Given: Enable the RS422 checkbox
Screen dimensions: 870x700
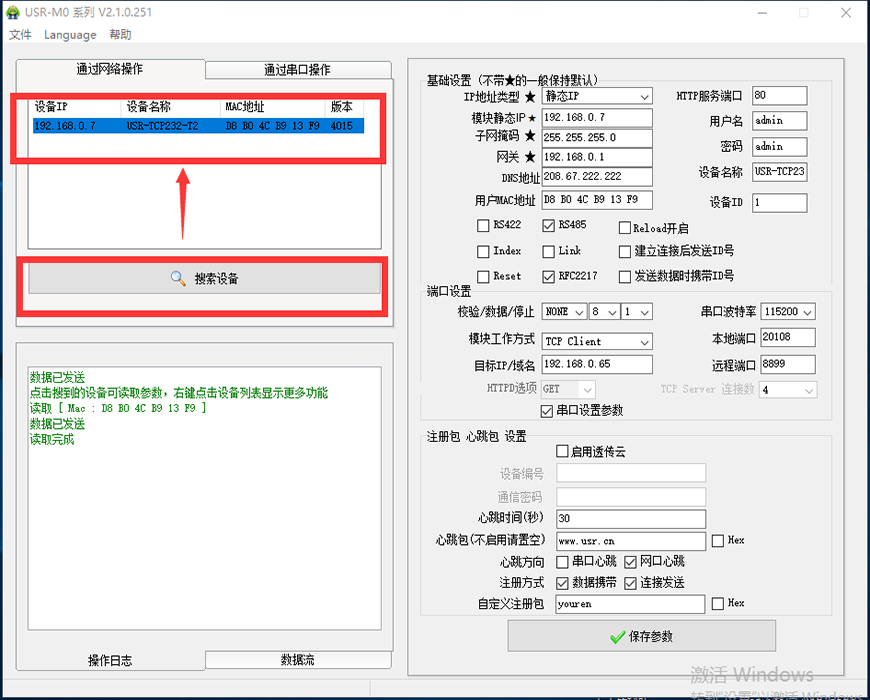Looking at the screenshot, I should coord(484,226).
